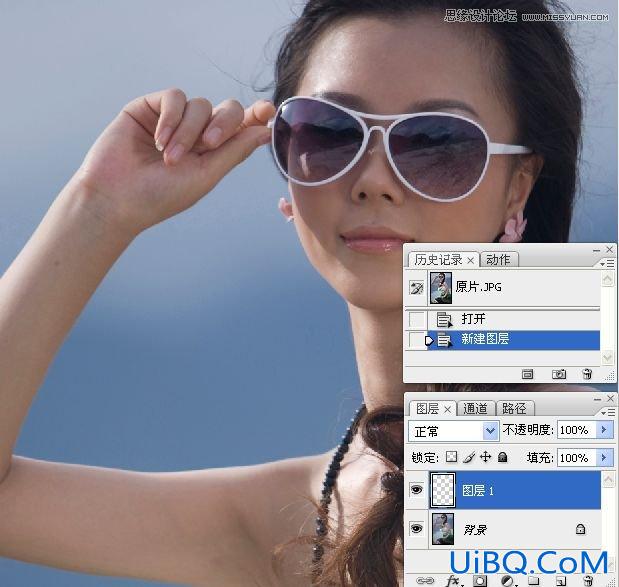The width and height of the screenshot is (619, 587).
Task: Delete layer using Layers panel trash icon
Action: tap(588, 581)
